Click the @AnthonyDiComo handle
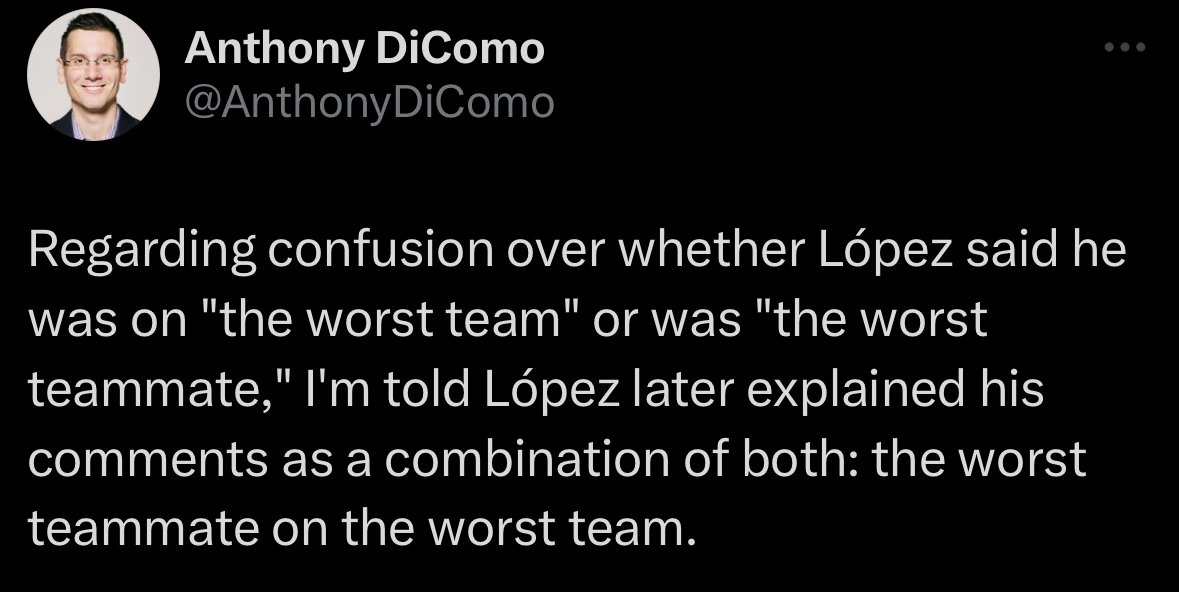The image size is (1179, 592). point(369,101)
